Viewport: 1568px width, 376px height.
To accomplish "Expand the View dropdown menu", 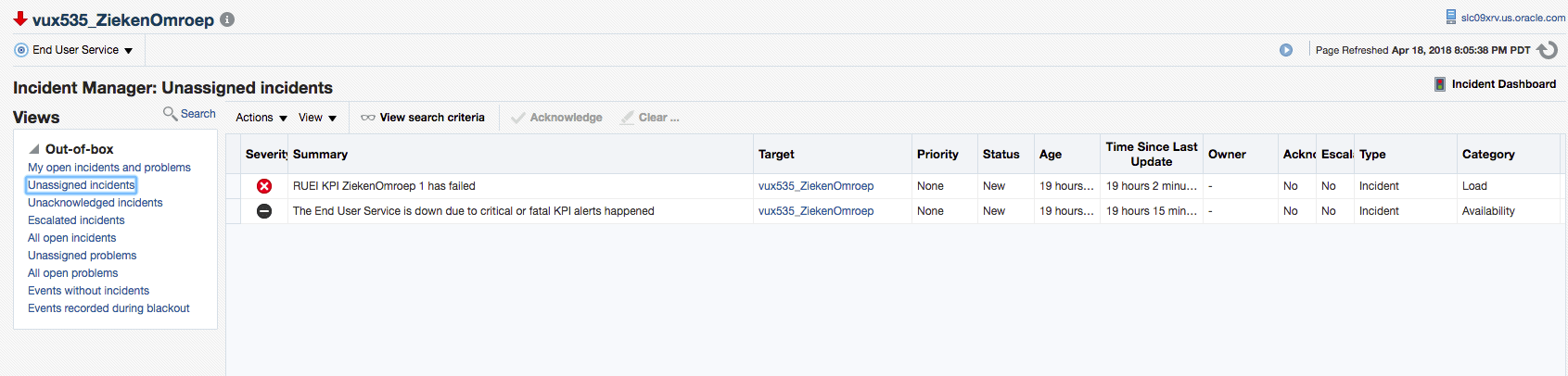I will [x=317, y=118].
